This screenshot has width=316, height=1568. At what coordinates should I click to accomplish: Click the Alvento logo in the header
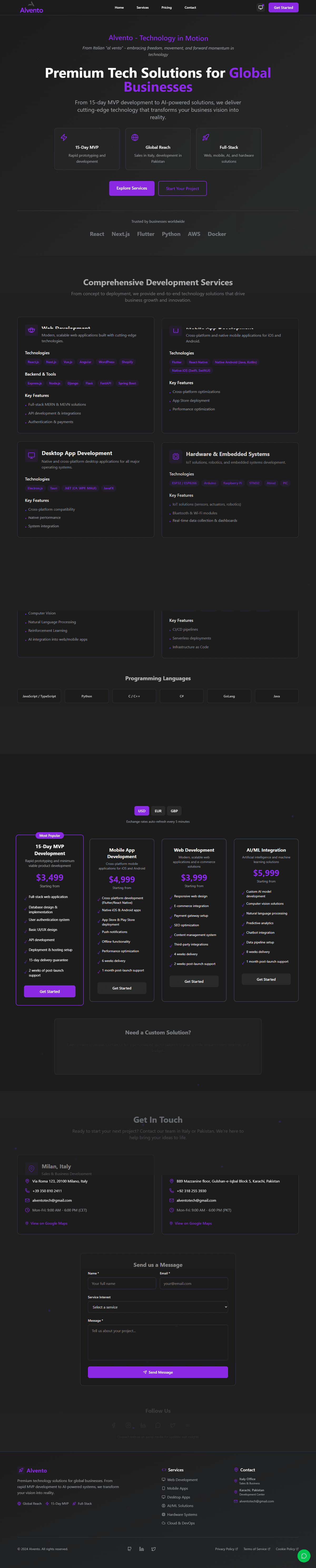pyautogui.click(x=32, y=10)
